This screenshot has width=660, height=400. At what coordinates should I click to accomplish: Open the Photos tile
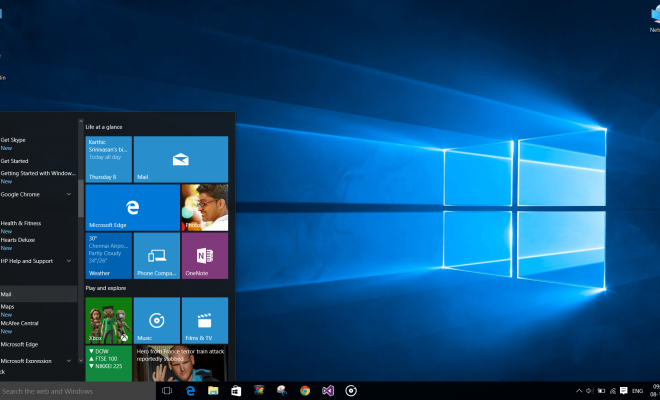click(205, 208)
